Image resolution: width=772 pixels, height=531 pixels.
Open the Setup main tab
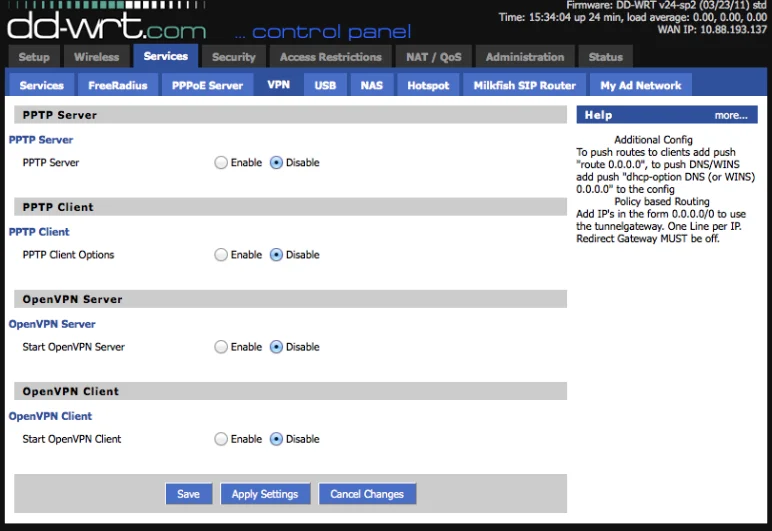[34, 57]
